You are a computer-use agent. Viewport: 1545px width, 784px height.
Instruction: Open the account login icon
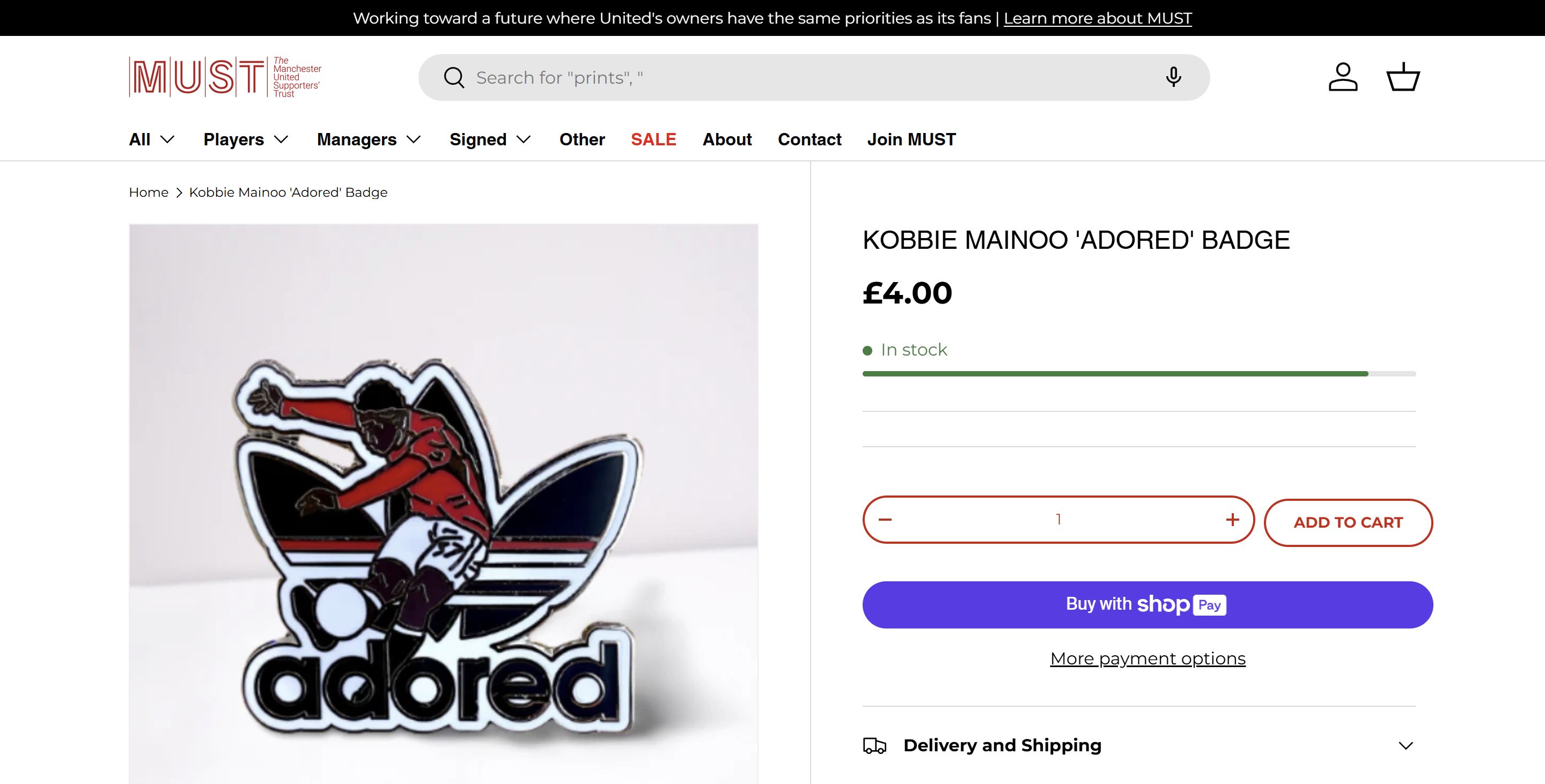(1343, 77)
